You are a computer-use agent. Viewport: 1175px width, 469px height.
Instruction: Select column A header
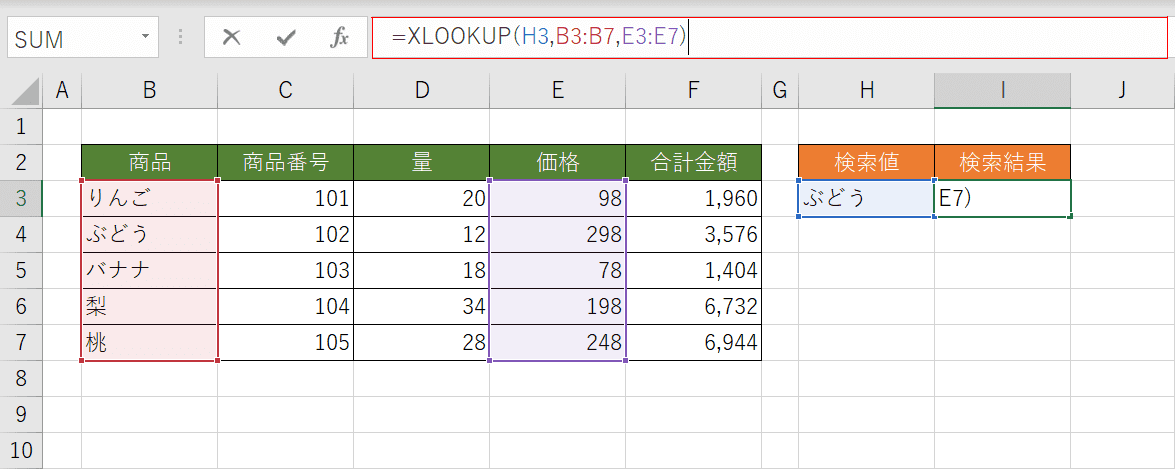point(62,91)
